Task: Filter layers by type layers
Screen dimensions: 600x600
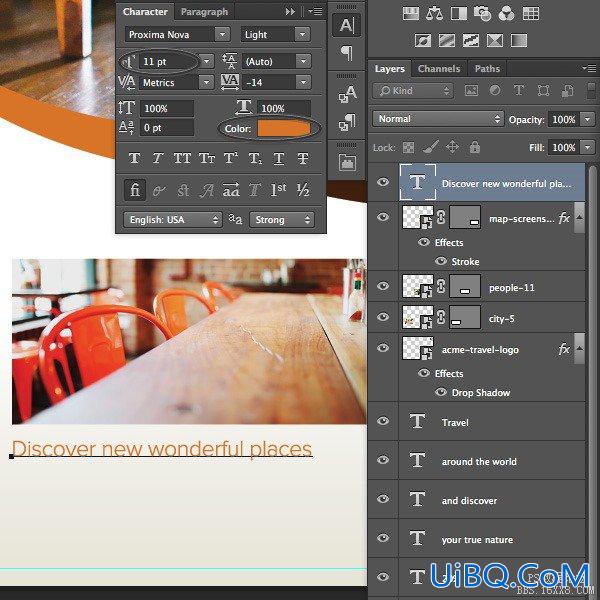Action: tap(519, 91)
